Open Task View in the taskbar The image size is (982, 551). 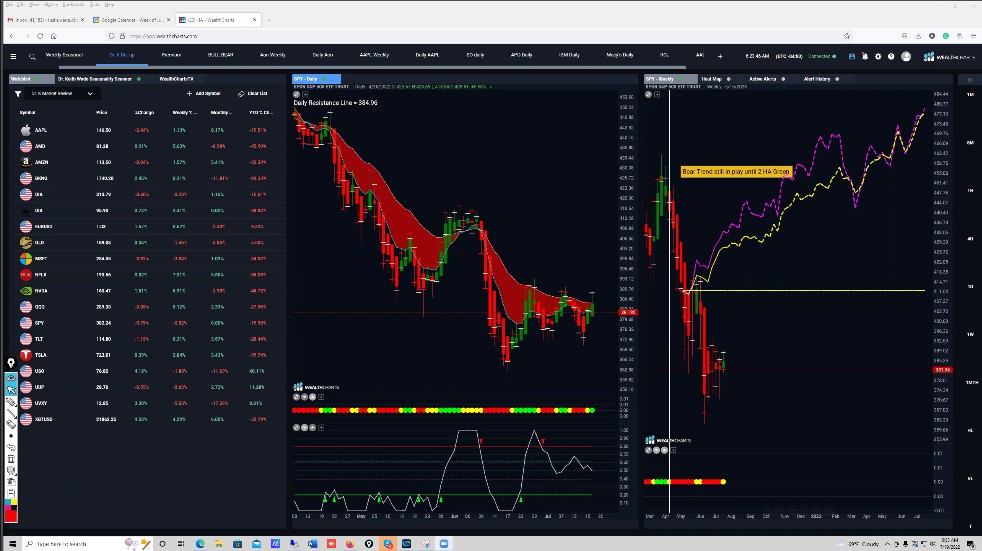pos(180,543)
